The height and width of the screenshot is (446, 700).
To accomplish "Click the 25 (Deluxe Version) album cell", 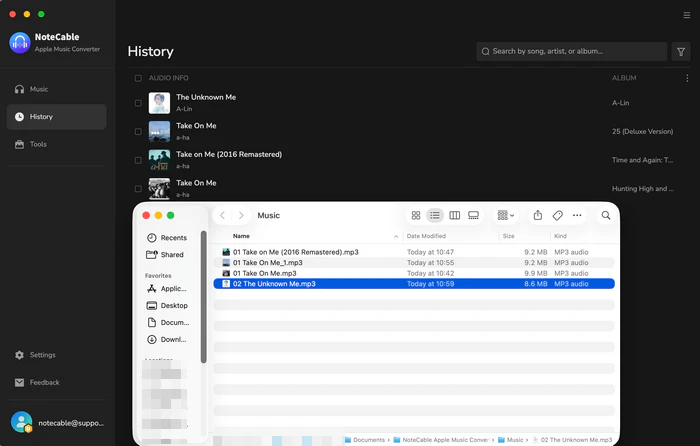I will pyautogui.click(x=642, y=132).
